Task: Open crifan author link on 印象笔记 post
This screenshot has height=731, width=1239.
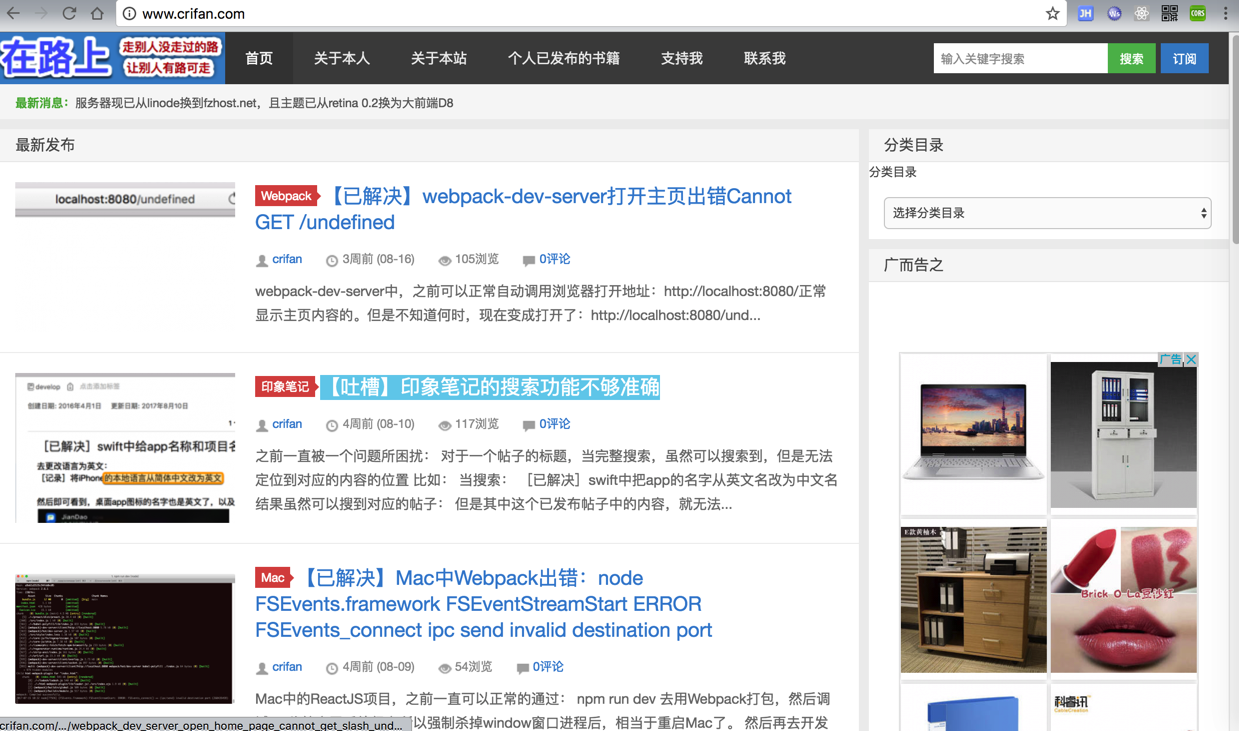Action: [x=287, y=424]
